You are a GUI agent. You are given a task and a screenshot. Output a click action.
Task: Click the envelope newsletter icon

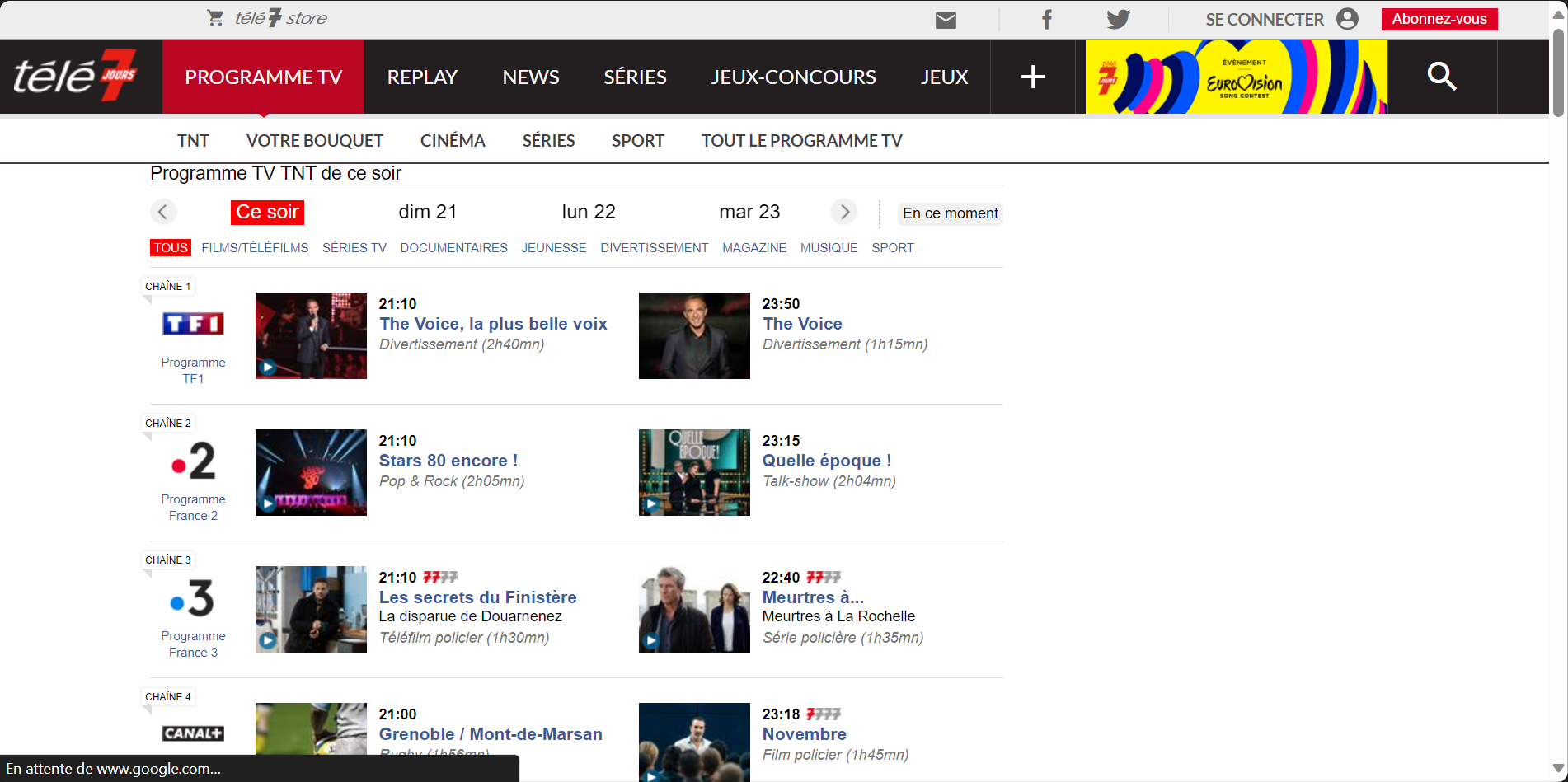click(x=946, y=20)
